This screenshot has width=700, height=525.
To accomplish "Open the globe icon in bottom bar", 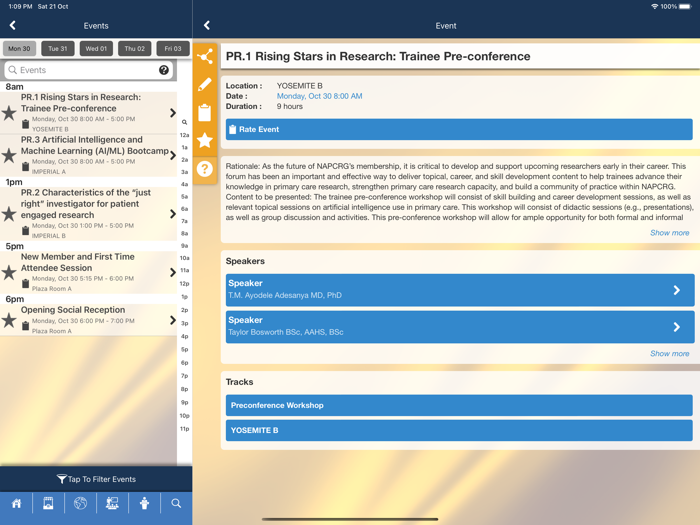I will pyautogui.click(x=80, y=504).
